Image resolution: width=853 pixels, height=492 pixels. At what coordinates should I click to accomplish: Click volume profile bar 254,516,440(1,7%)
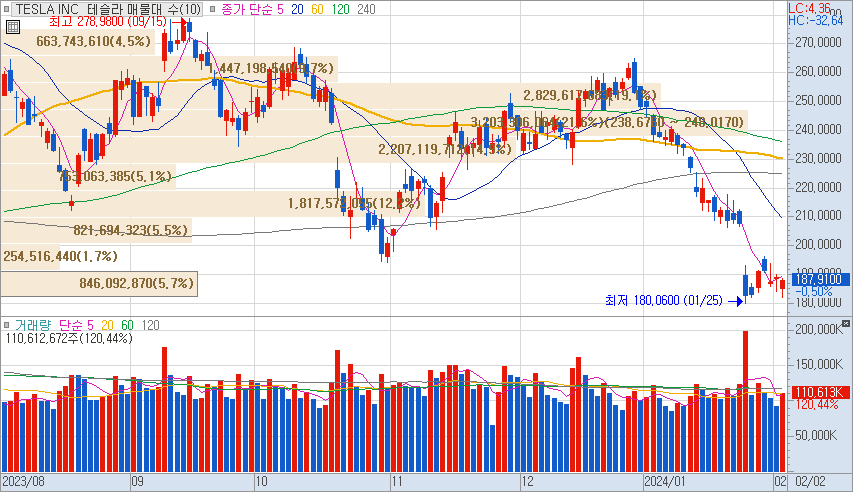click(x=30, y=256)
